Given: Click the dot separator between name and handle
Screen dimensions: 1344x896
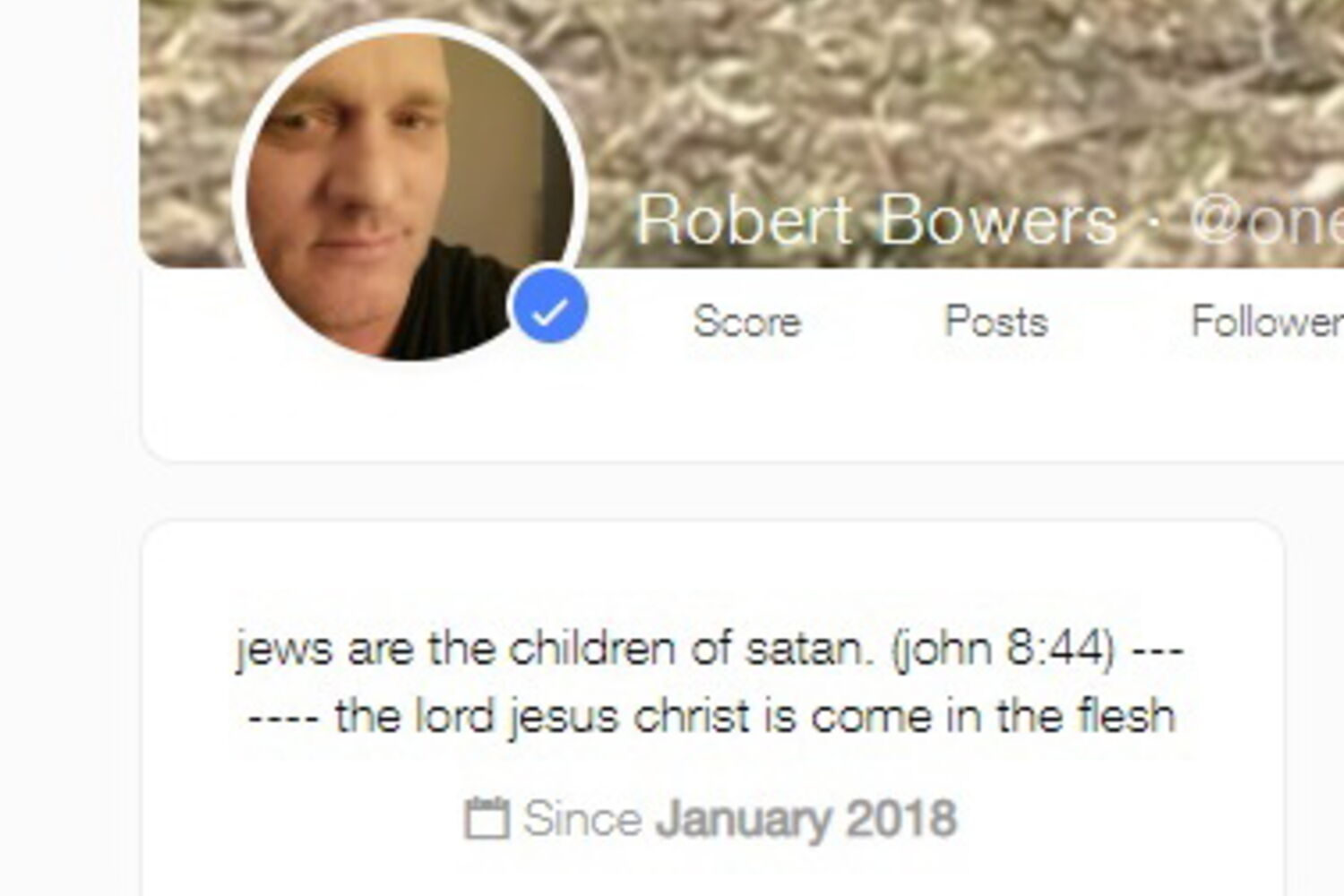Looking at the screenshot, I should pos(1154,220).
